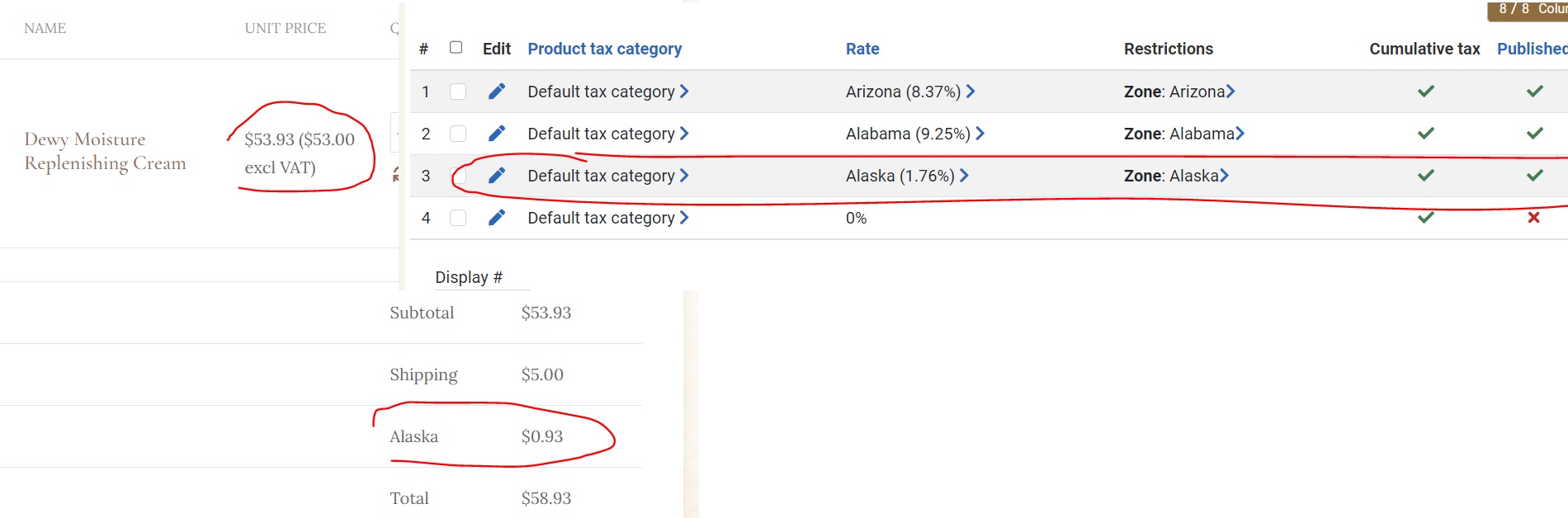Toggle published checkmark for Arizona row

click(x=1534, y=92)
